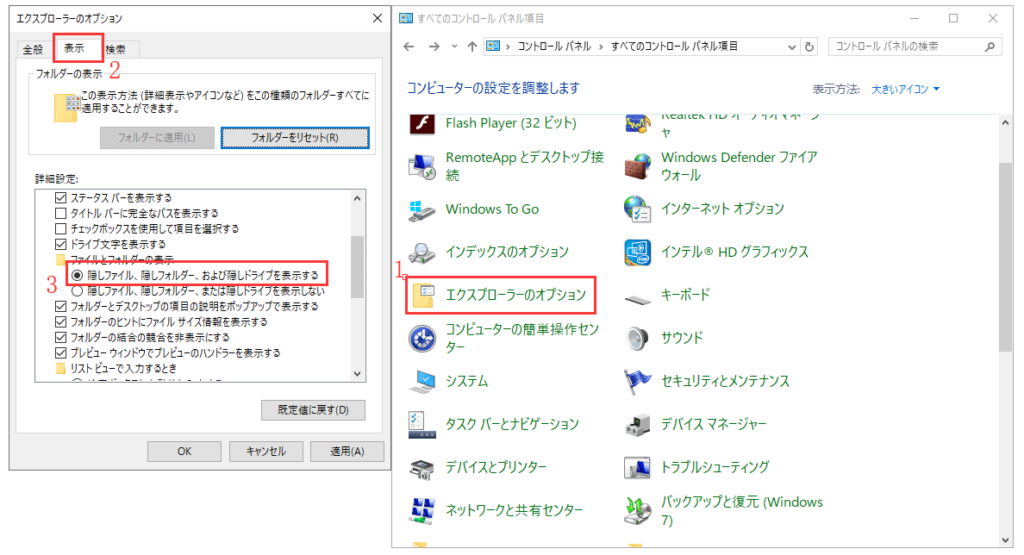Toggle ドライブ文字を表示する checkbox

(61, 244)
